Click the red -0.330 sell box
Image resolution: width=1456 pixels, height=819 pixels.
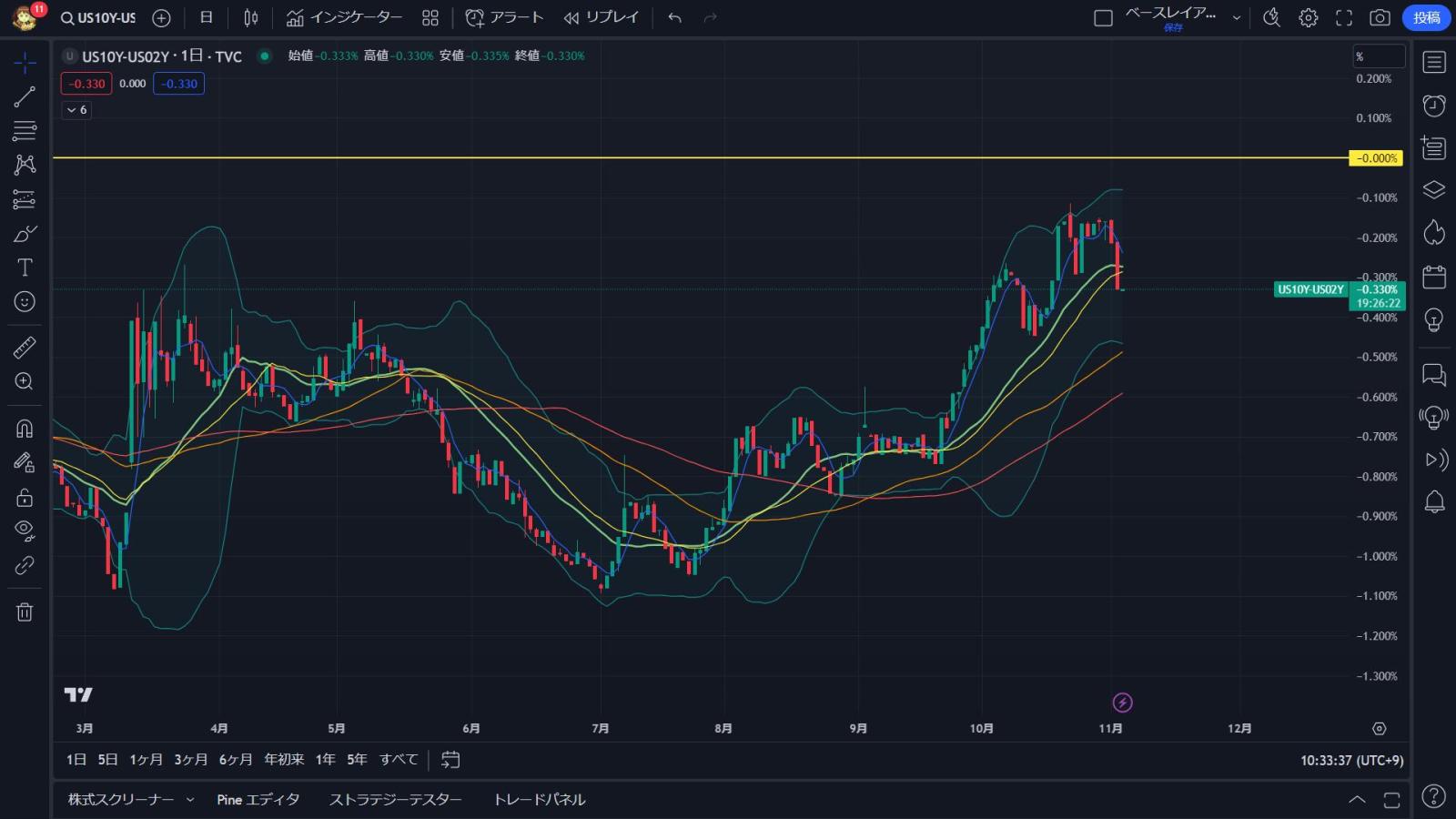87,84
